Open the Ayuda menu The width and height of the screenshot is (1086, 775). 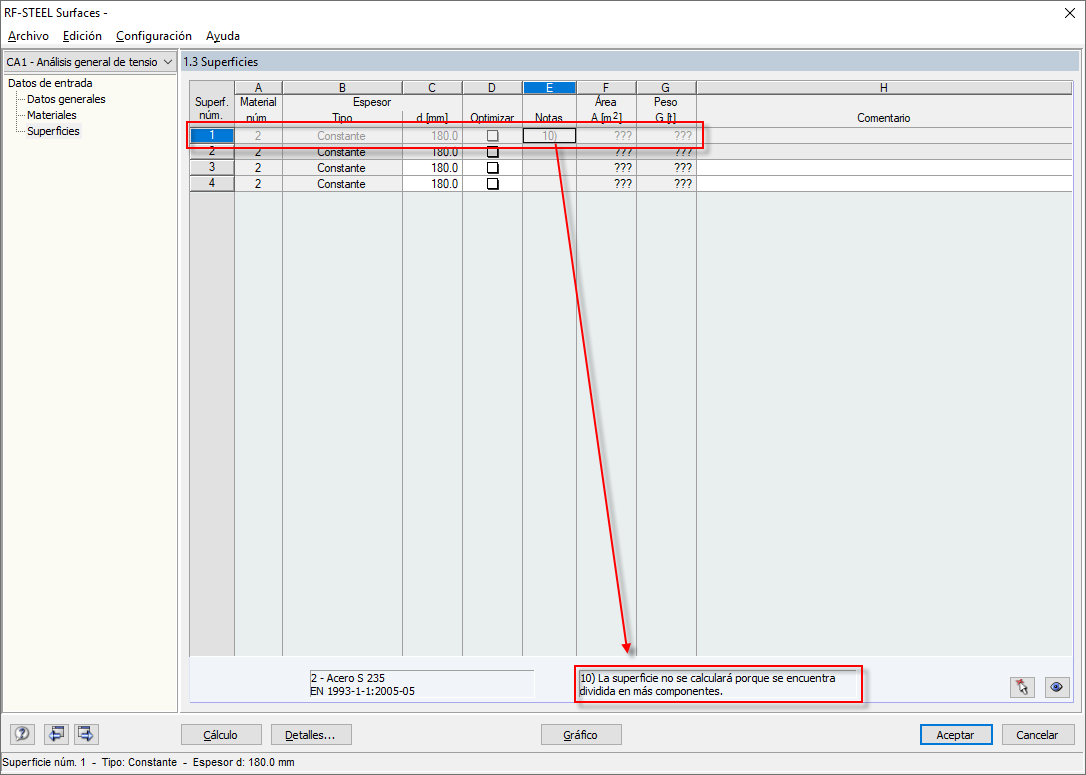[x=223, y=36]
